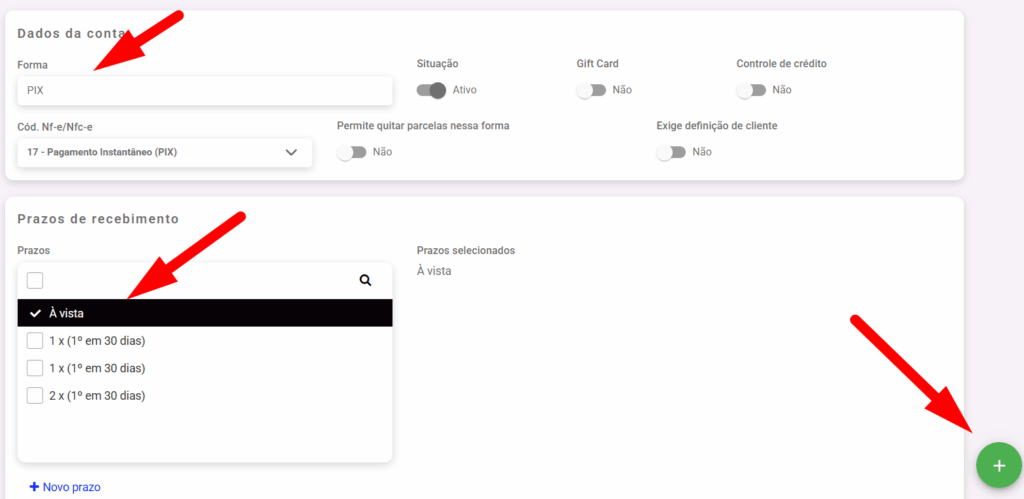The width and height of the screenshot is (1024, 499).
Task: Tick the second 1 x (1º em 30 dias) checkbox
Action: [35, 368]
